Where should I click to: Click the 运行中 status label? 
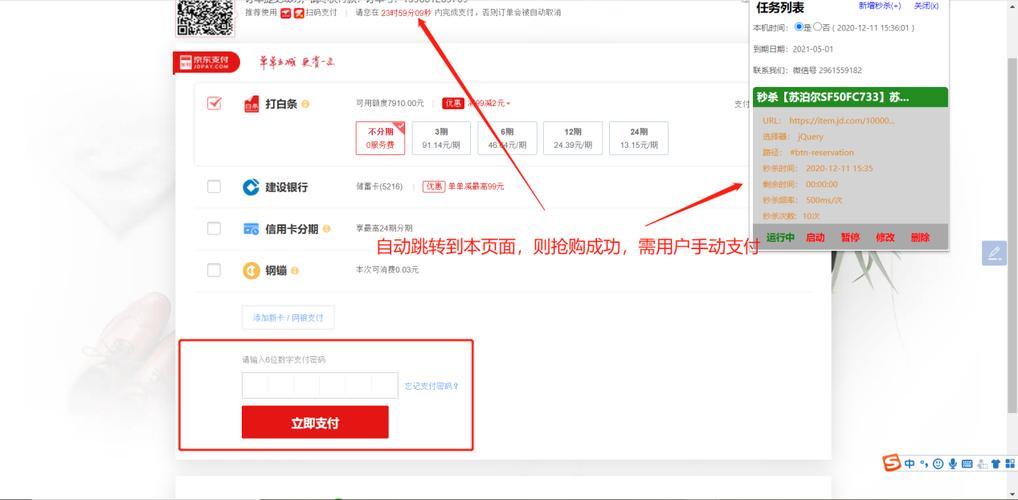pyautogui.click(x=780, y=238)
